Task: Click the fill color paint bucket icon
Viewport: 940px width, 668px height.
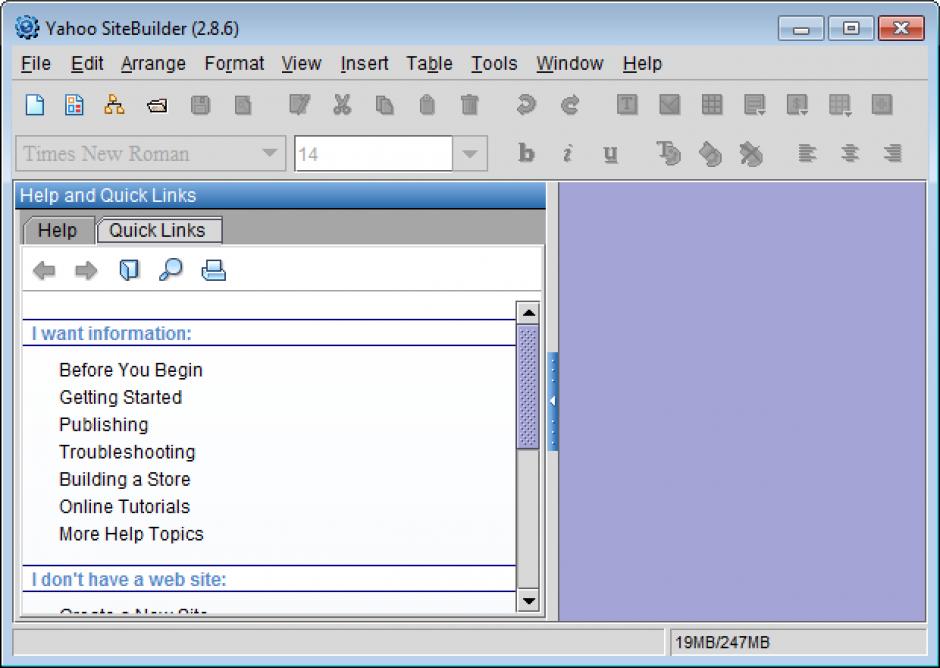Action: tap(710, 154)
